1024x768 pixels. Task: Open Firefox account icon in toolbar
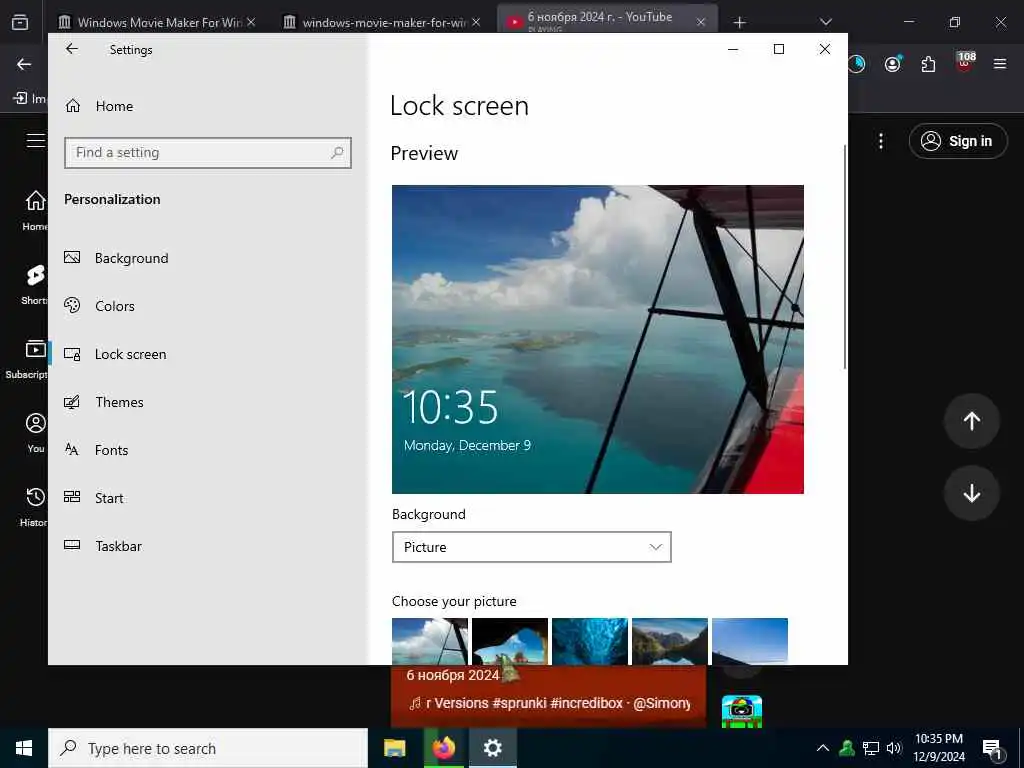click(893, 64)
